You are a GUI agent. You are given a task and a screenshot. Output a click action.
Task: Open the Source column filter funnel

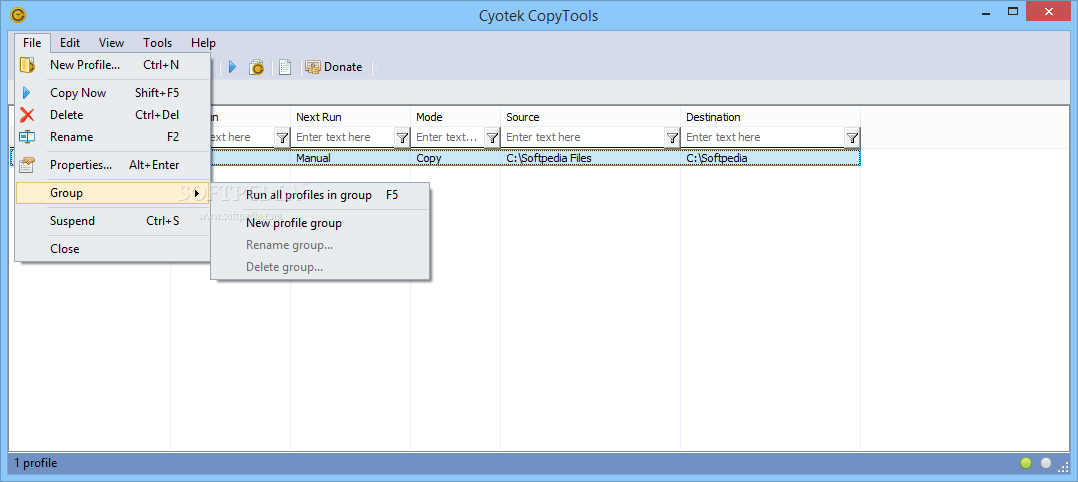click(672, 138)
